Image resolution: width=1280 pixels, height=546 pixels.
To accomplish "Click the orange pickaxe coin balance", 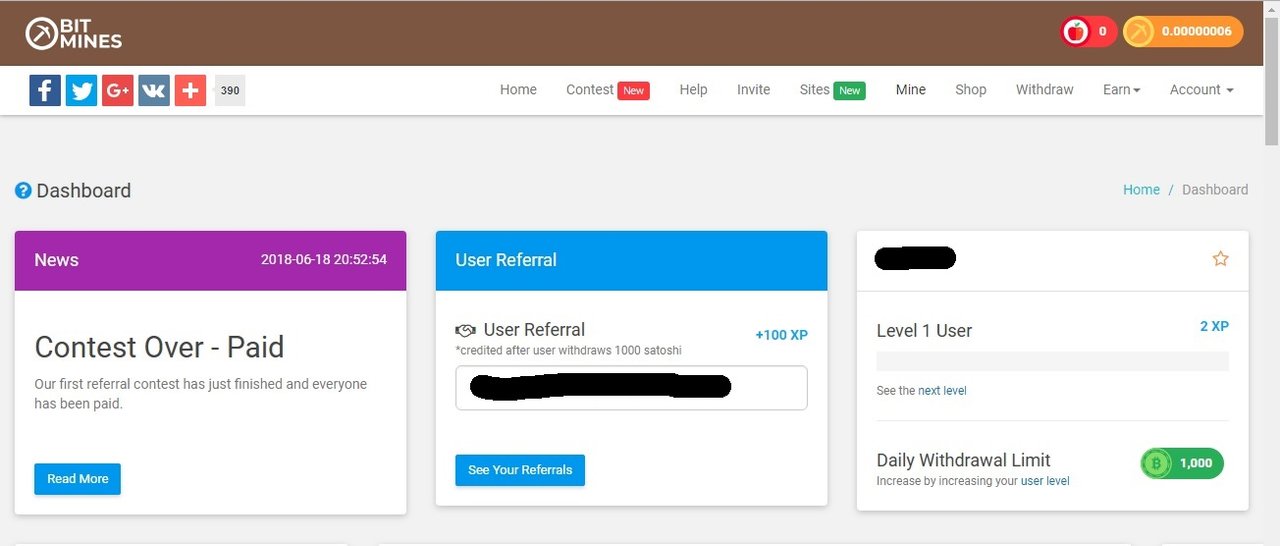I will pos(1183,32).
